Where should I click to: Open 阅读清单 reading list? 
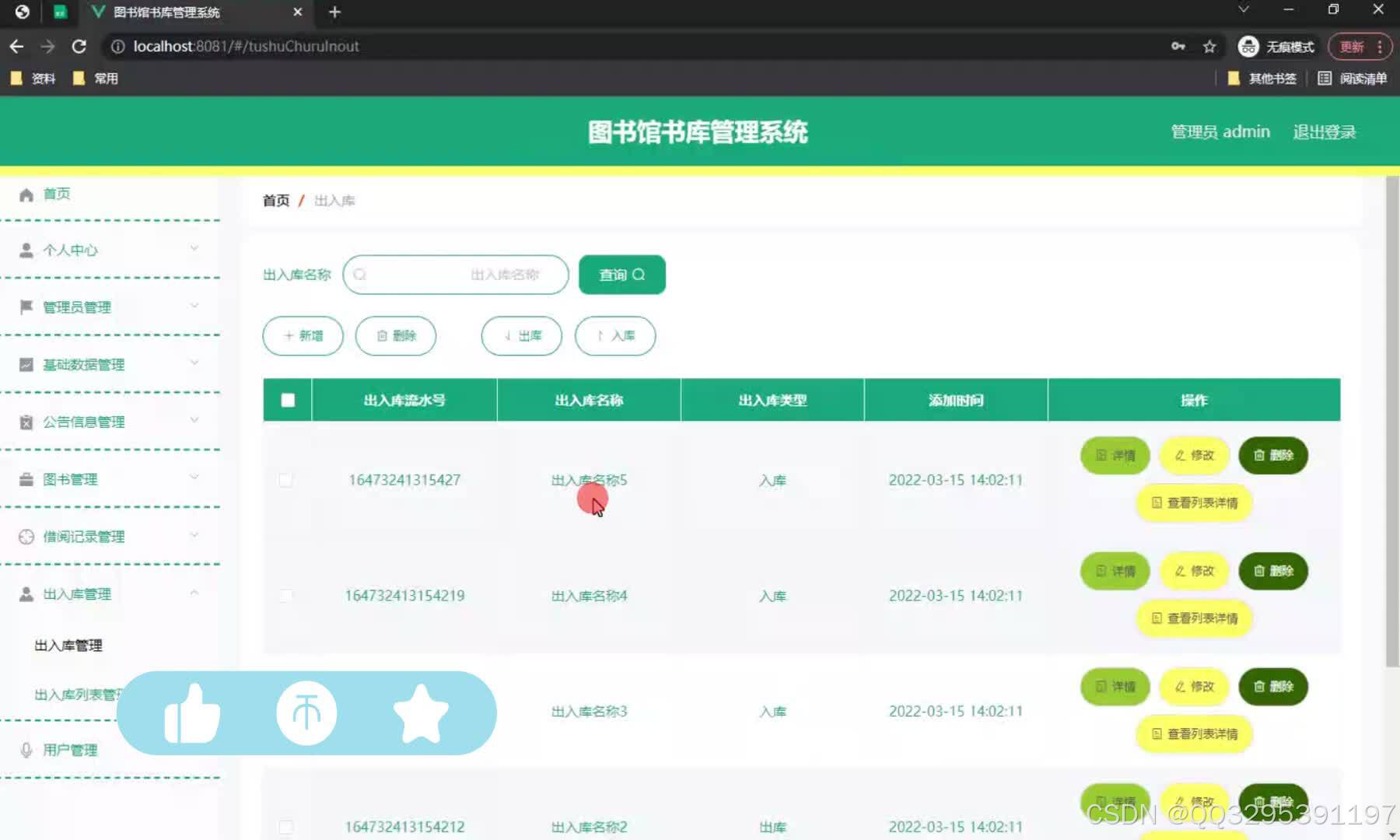pos(1353,79)
